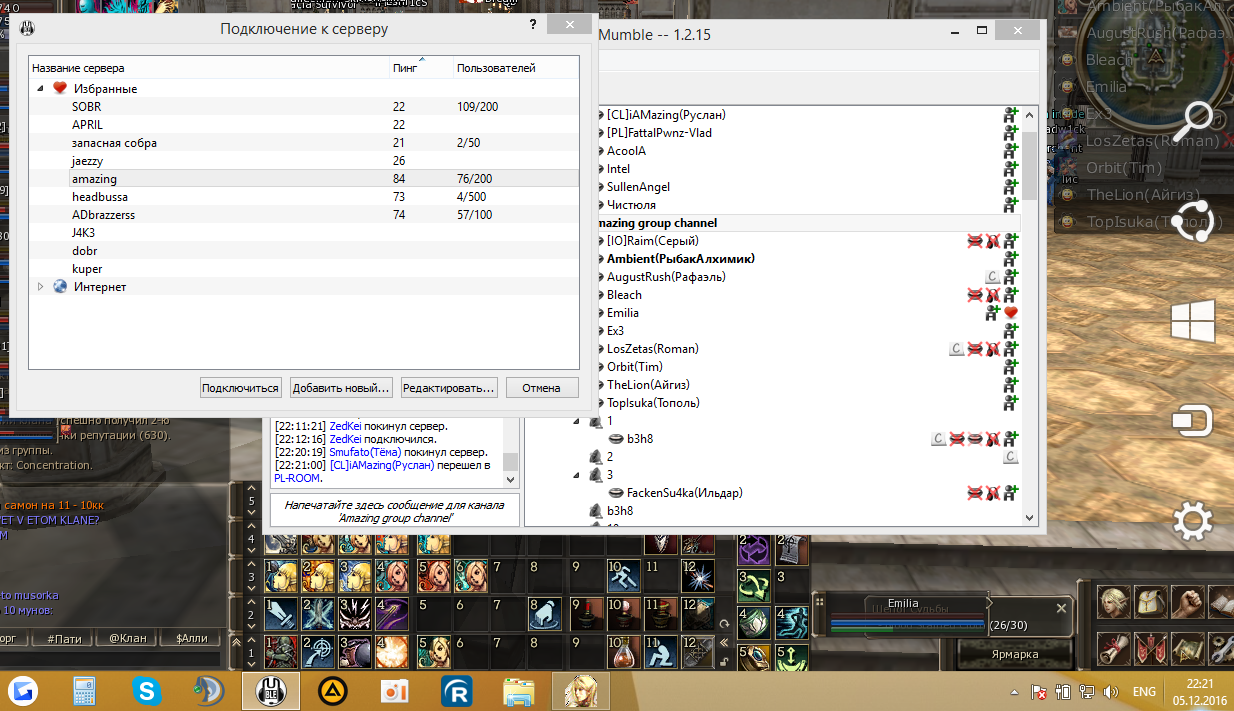
Task: Click the Mumble chat message input field
Action: [394, 511]
